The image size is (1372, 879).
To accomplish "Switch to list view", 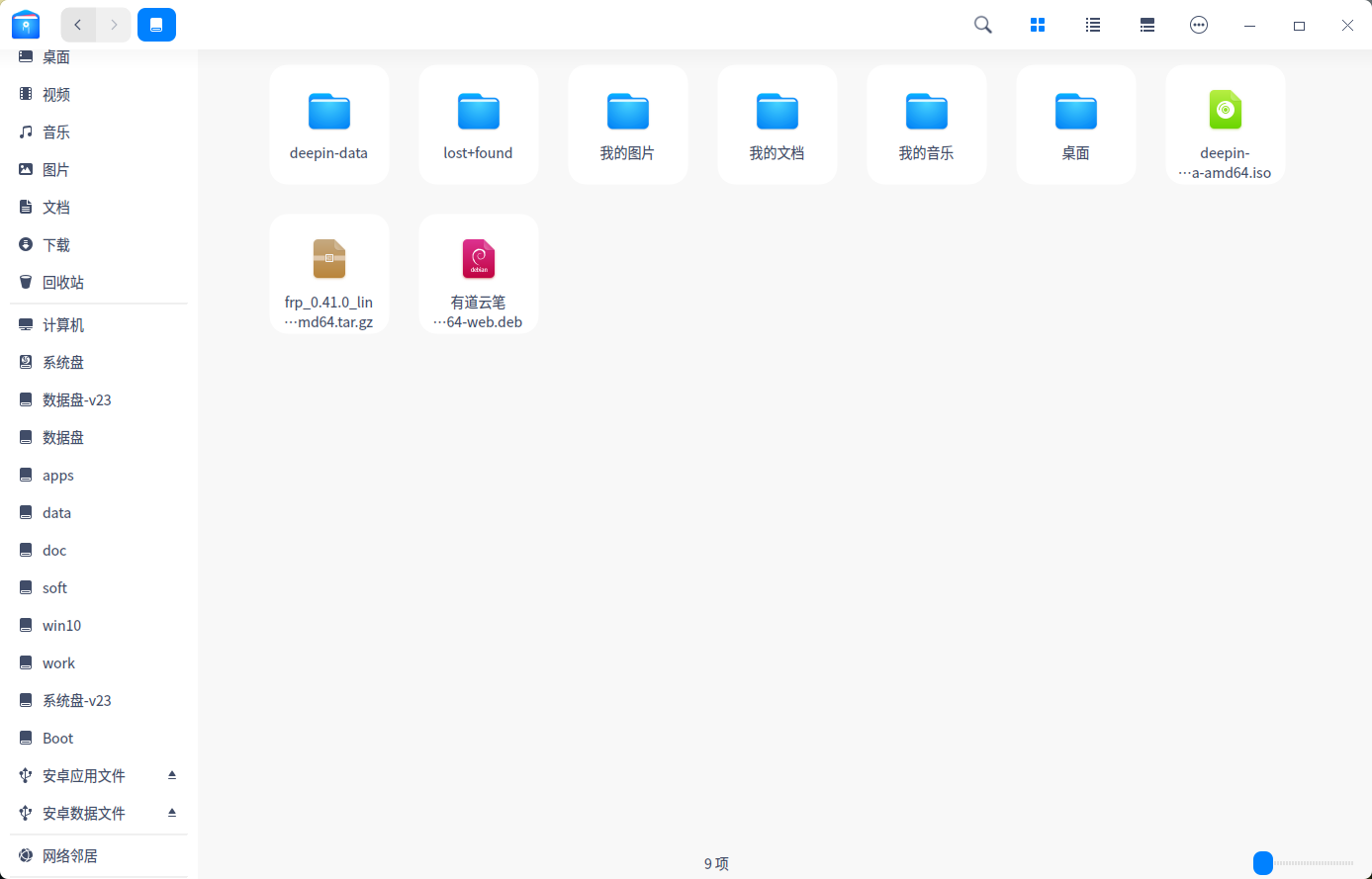I will 1093,25.
